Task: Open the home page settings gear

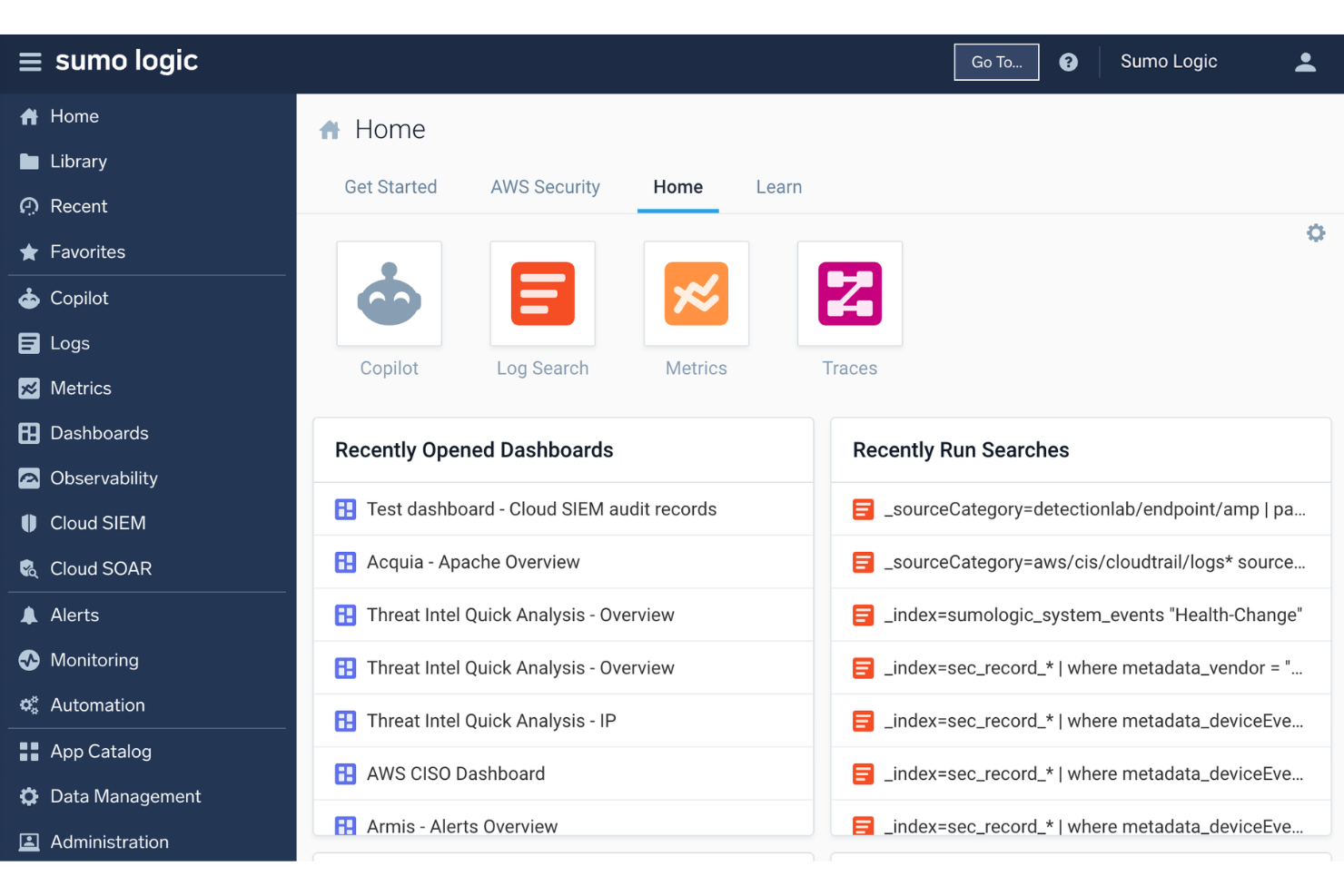Action: tap(1316, 232)
